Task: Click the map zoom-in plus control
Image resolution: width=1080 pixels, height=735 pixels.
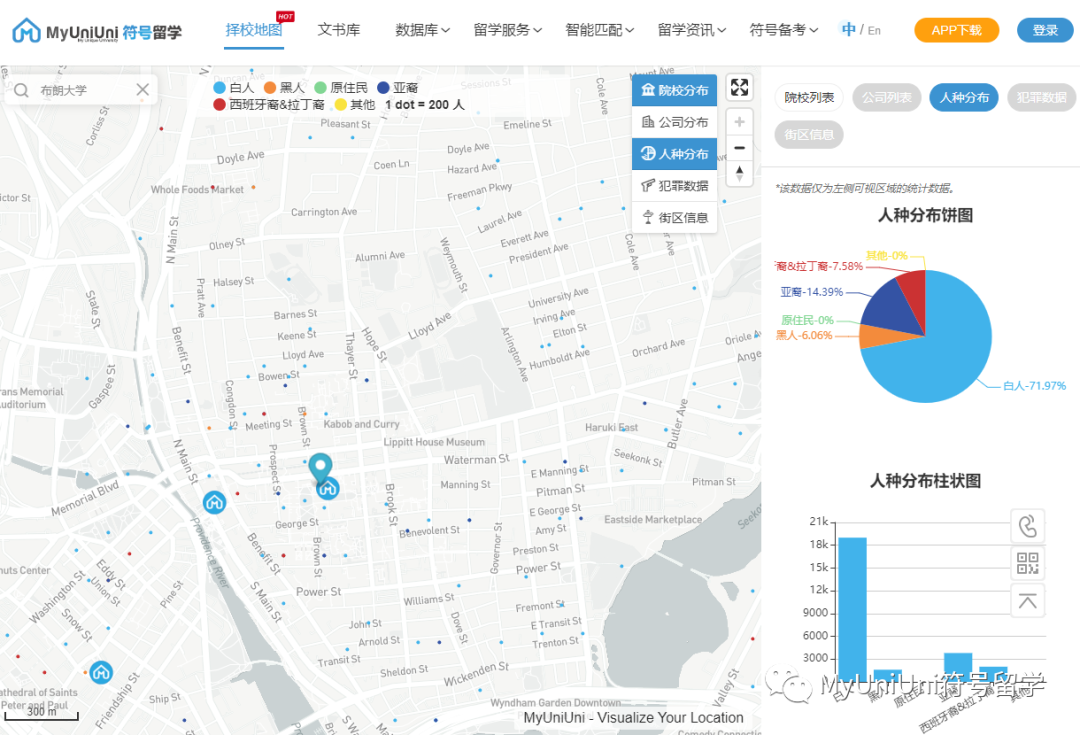Action: 739,121
